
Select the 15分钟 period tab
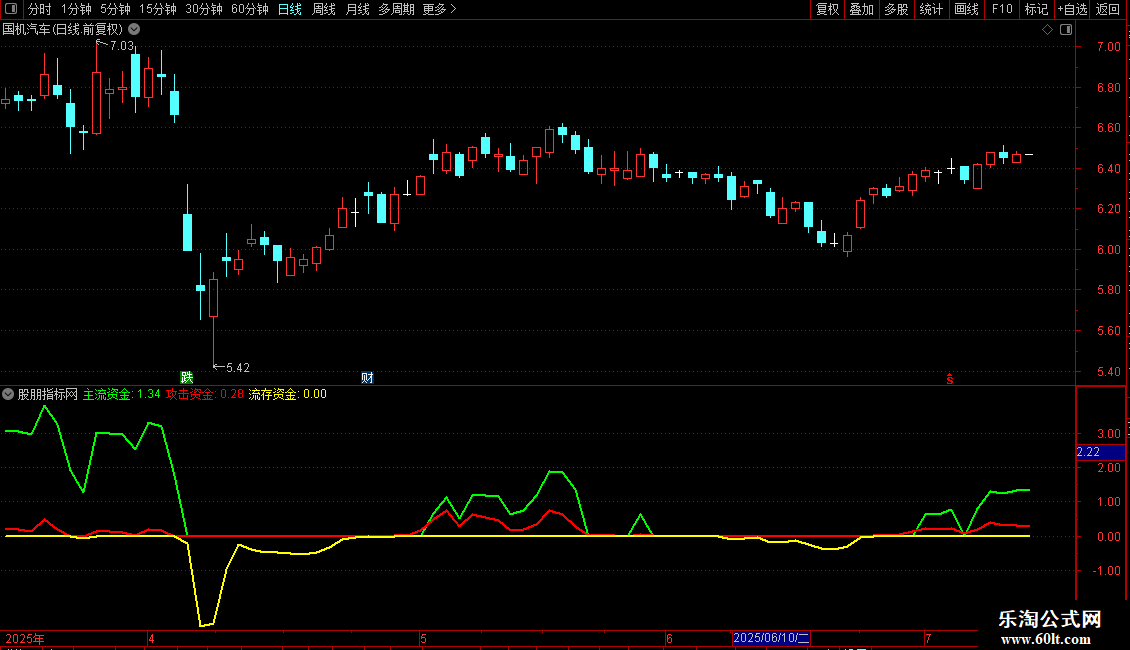[x=157, y=9]
